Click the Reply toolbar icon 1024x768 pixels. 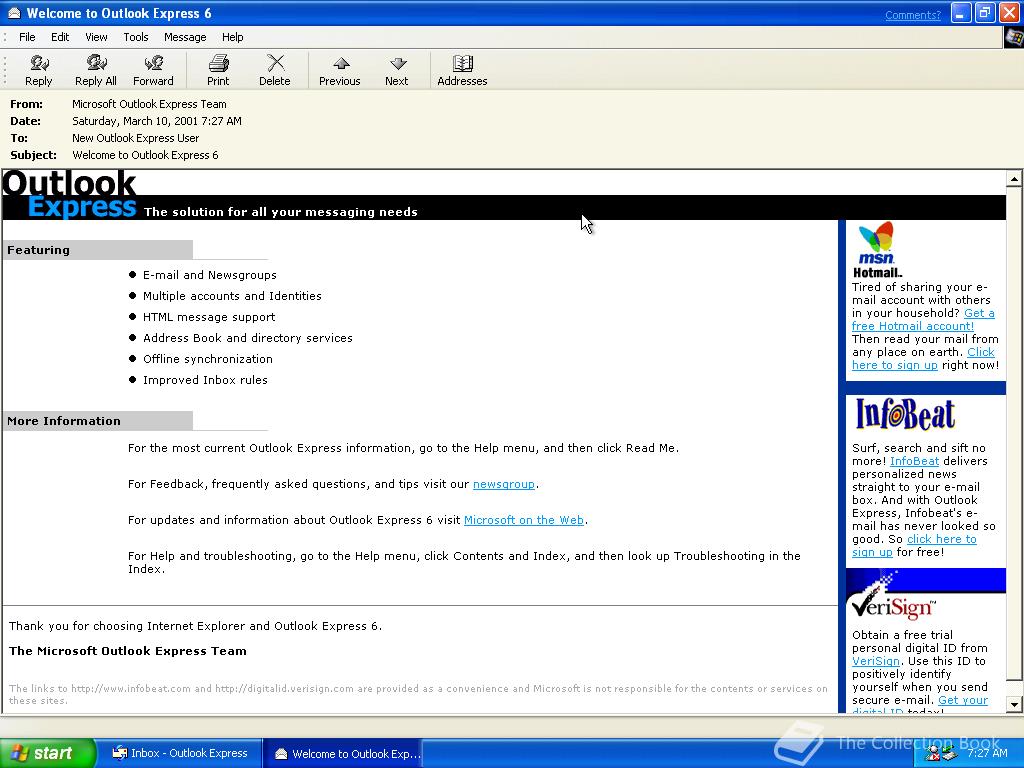point(39,71)
